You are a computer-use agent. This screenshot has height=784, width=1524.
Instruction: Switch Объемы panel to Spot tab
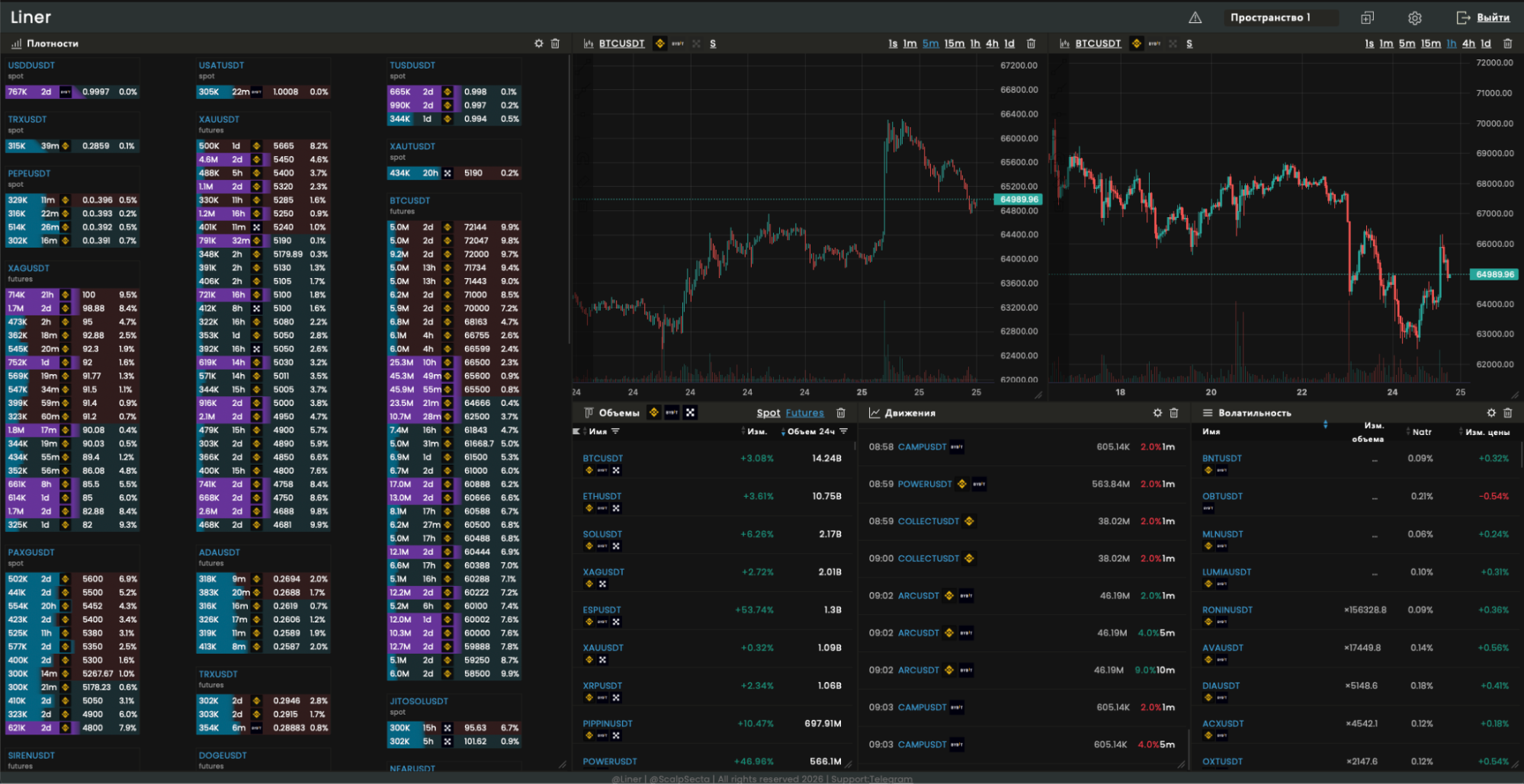pos(768,413)
